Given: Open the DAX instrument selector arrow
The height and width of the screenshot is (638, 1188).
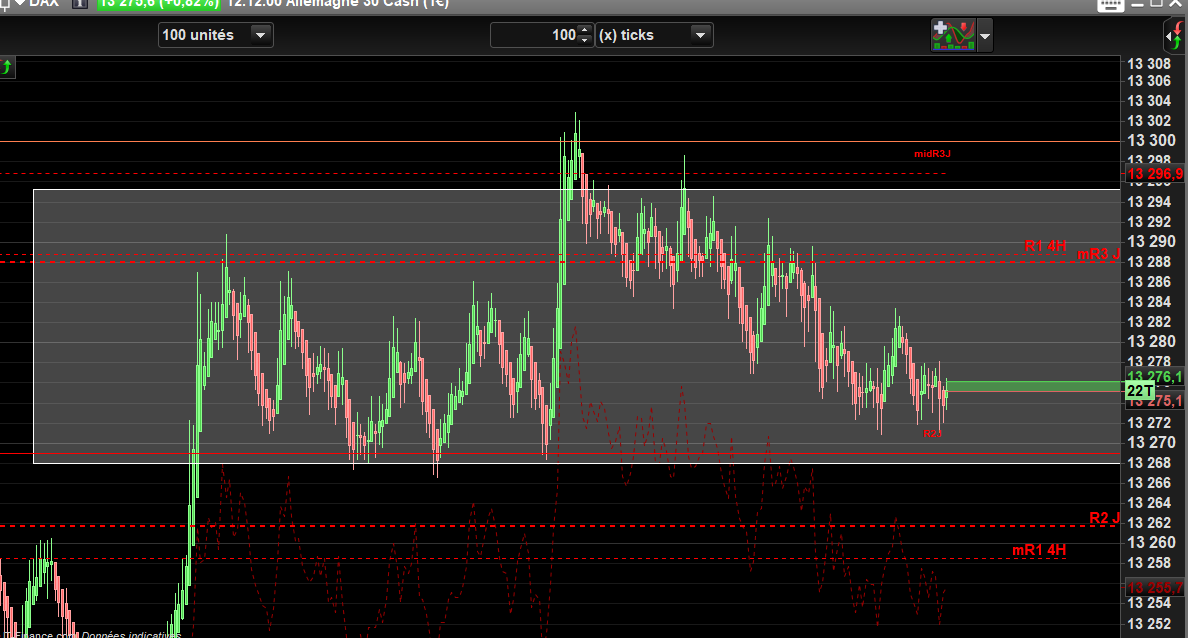Looking at the screenshot, I should (20, 3).
